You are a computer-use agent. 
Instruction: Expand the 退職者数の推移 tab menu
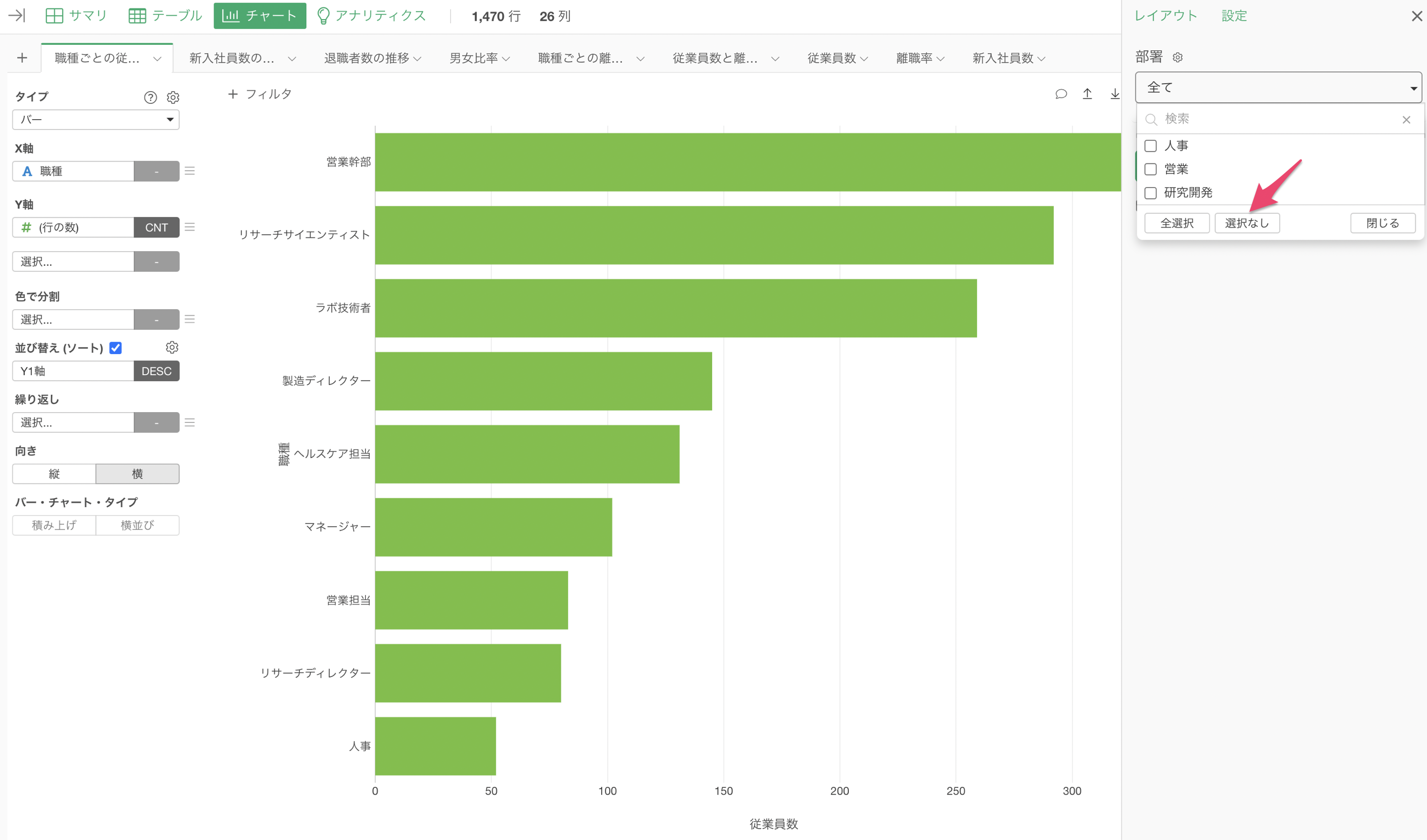point(418,58)
